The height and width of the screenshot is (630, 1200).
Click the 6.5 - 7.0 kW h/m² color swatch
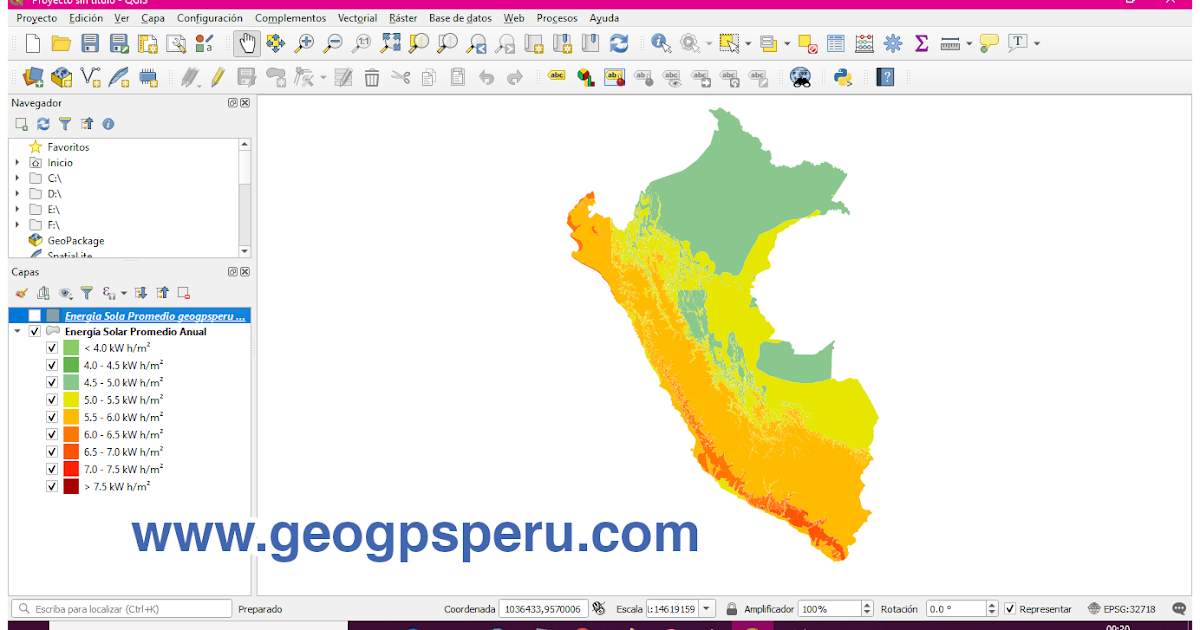coord(71,452)
